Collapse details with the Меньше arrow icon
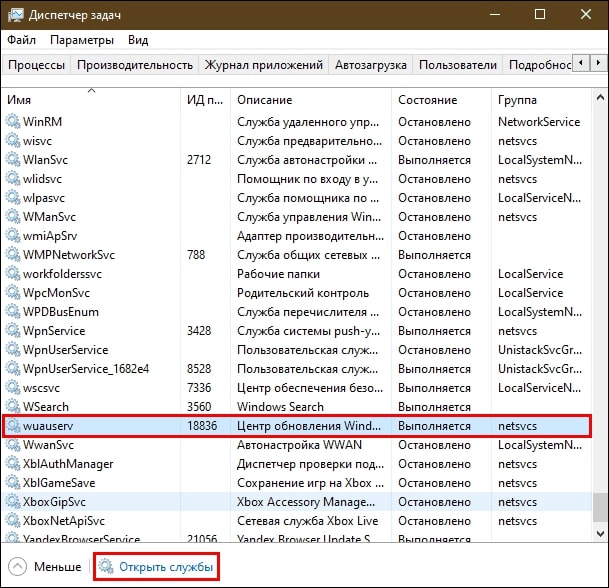 17,567
